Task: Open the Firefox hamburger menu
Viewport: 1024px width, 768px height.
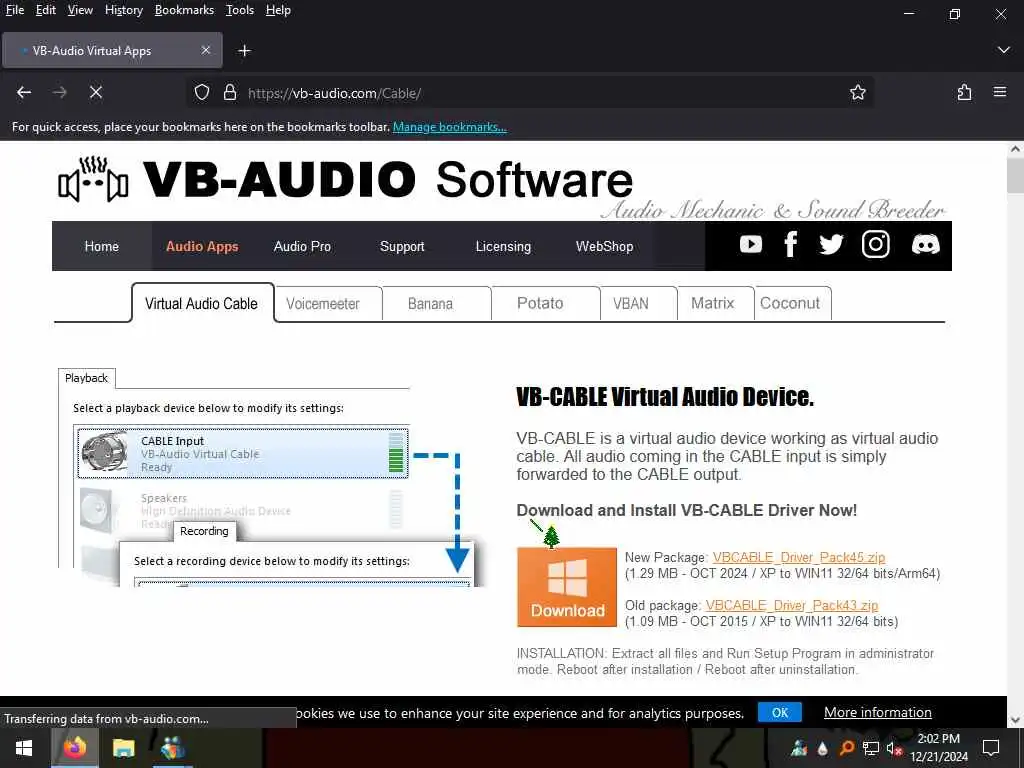Action: pos(1000,92)
